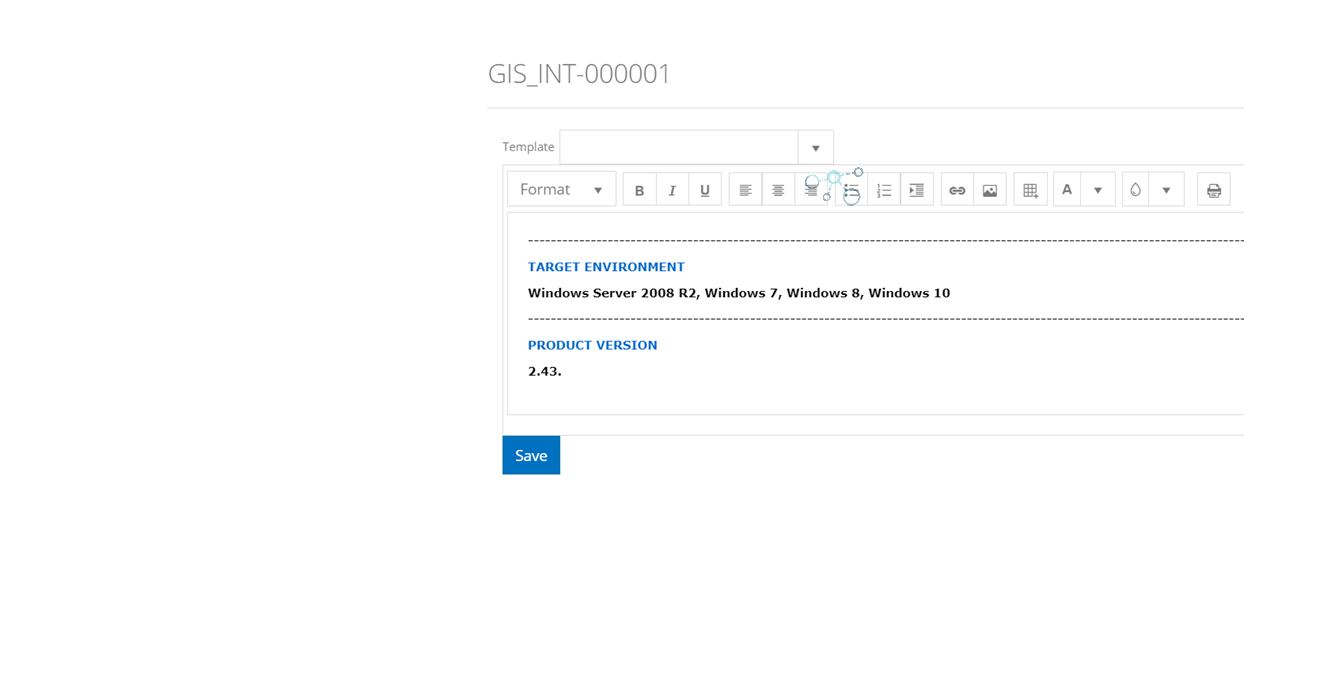Open the font color dropdown arrow
Viewport: 1341px width, 686px height.
pyautogui.click(x=1098, y=190)
